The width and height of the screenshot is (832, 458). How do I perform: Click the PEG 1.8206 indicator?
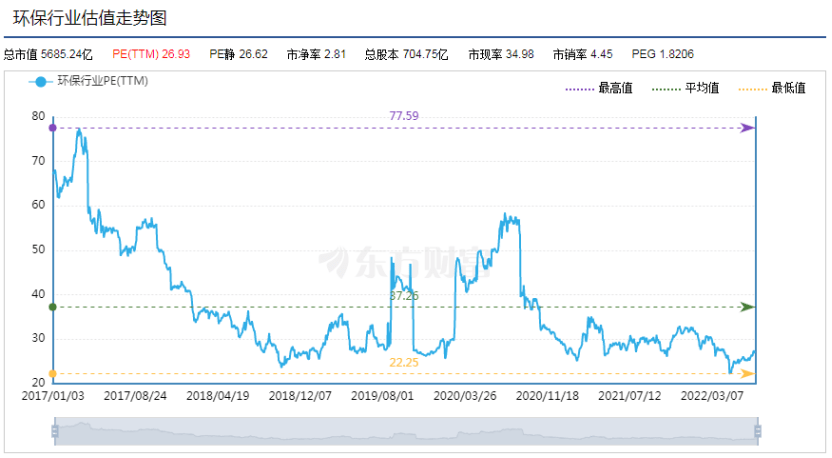coord(663,54)
